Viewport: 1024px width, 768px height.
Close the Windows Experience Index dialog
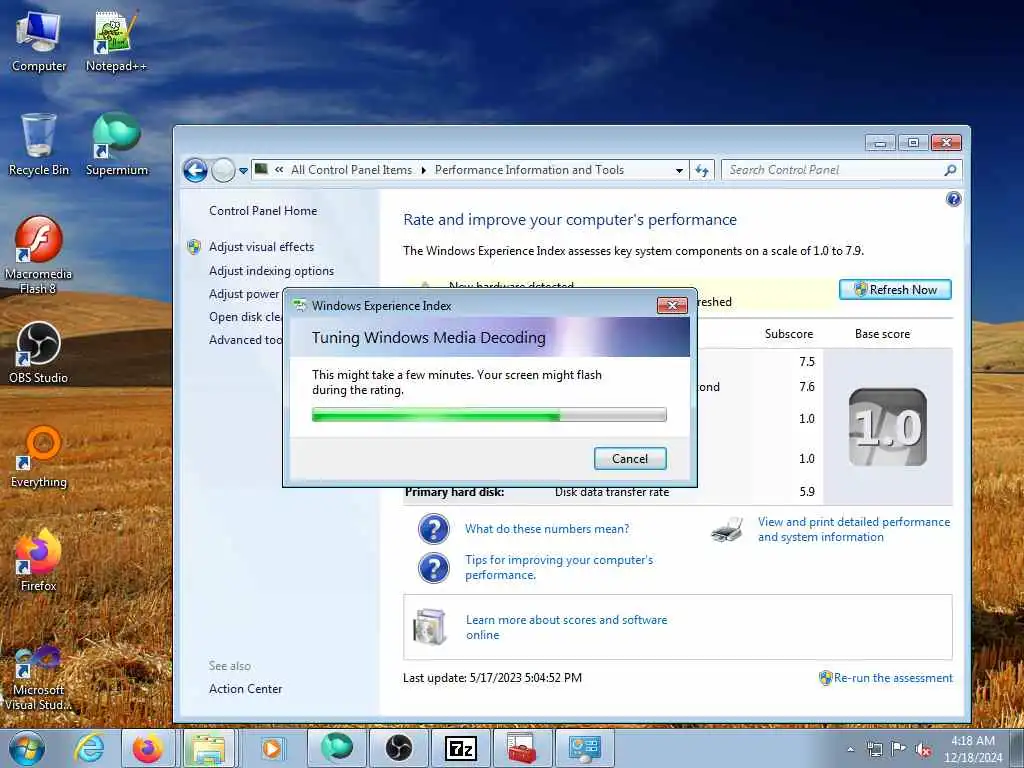[x=672, y=305]
